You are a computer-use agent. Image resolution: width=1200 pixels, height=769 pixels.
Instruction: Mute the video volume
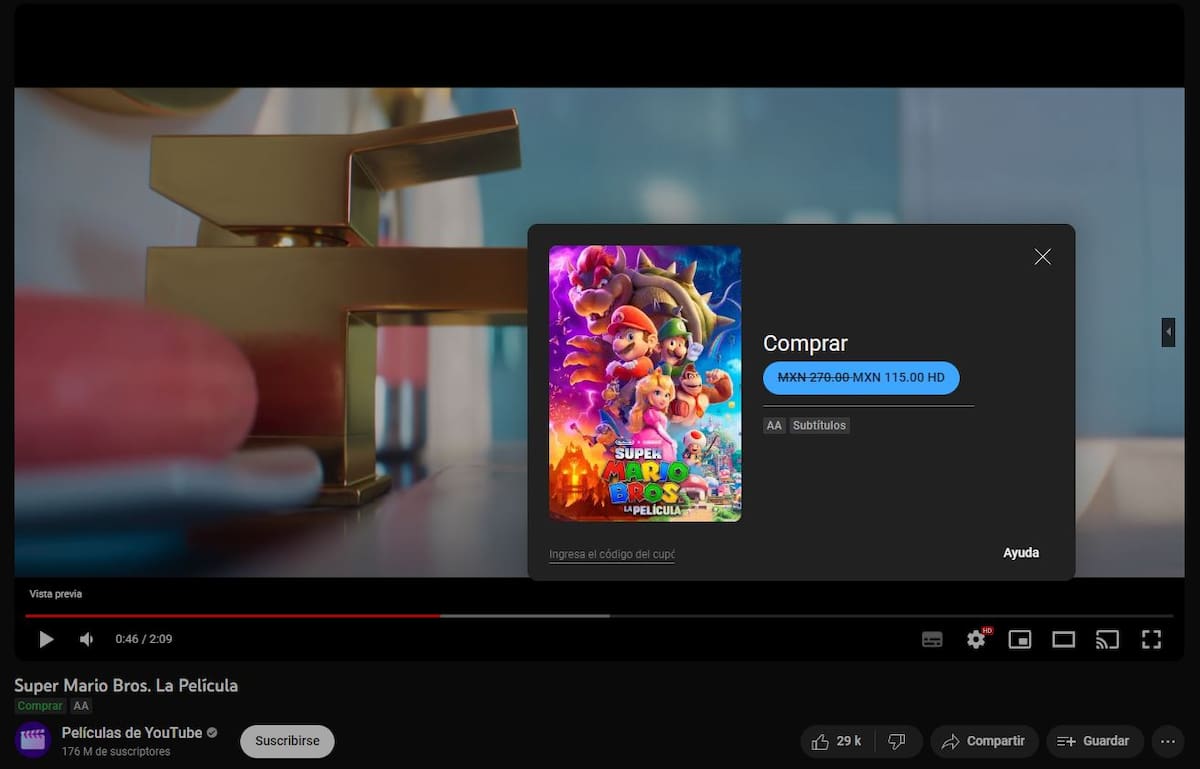(87, 639)
